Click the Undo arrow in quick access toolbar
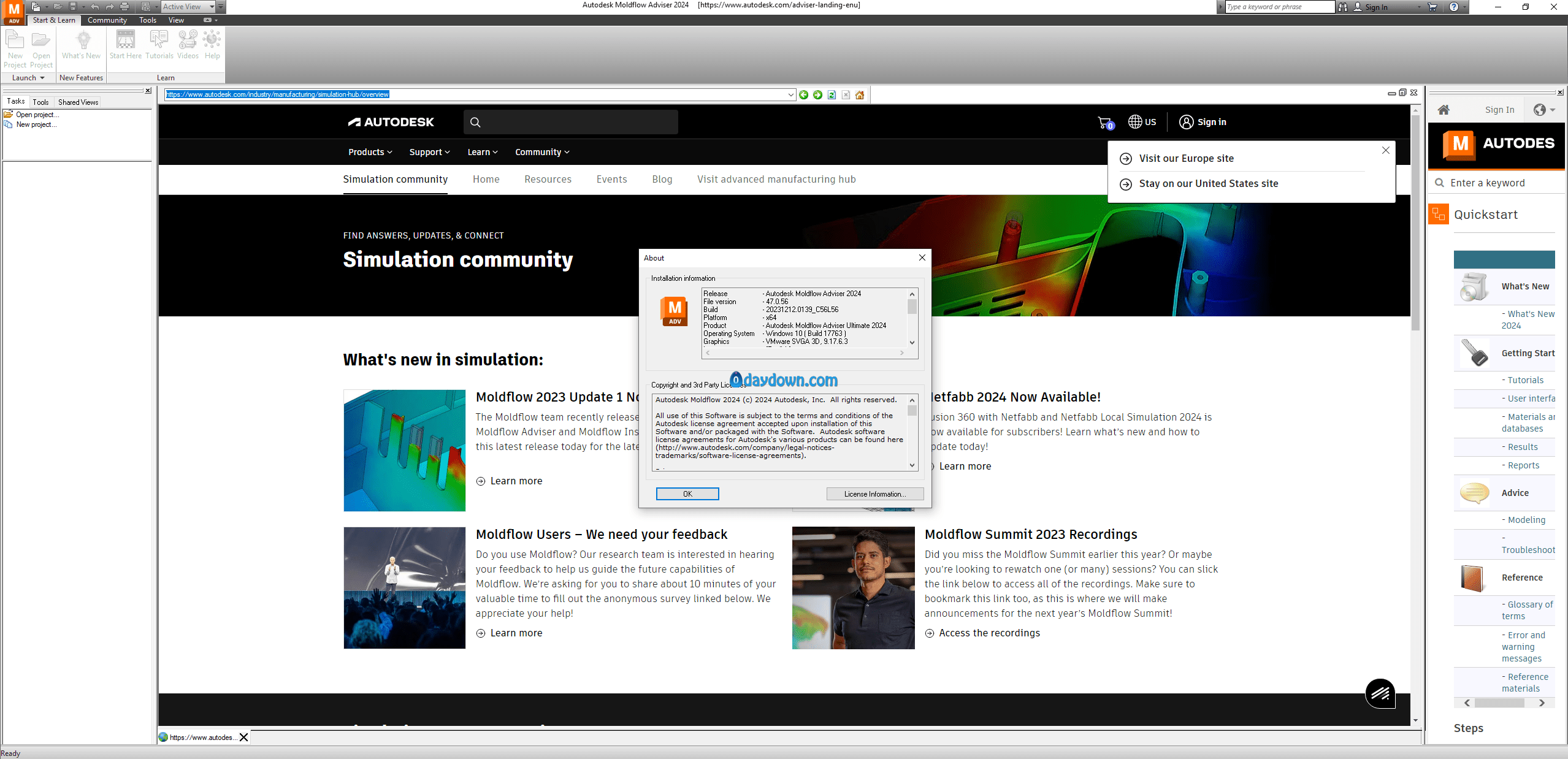This screenshot has height=759, width=1568. click(94, 7)
